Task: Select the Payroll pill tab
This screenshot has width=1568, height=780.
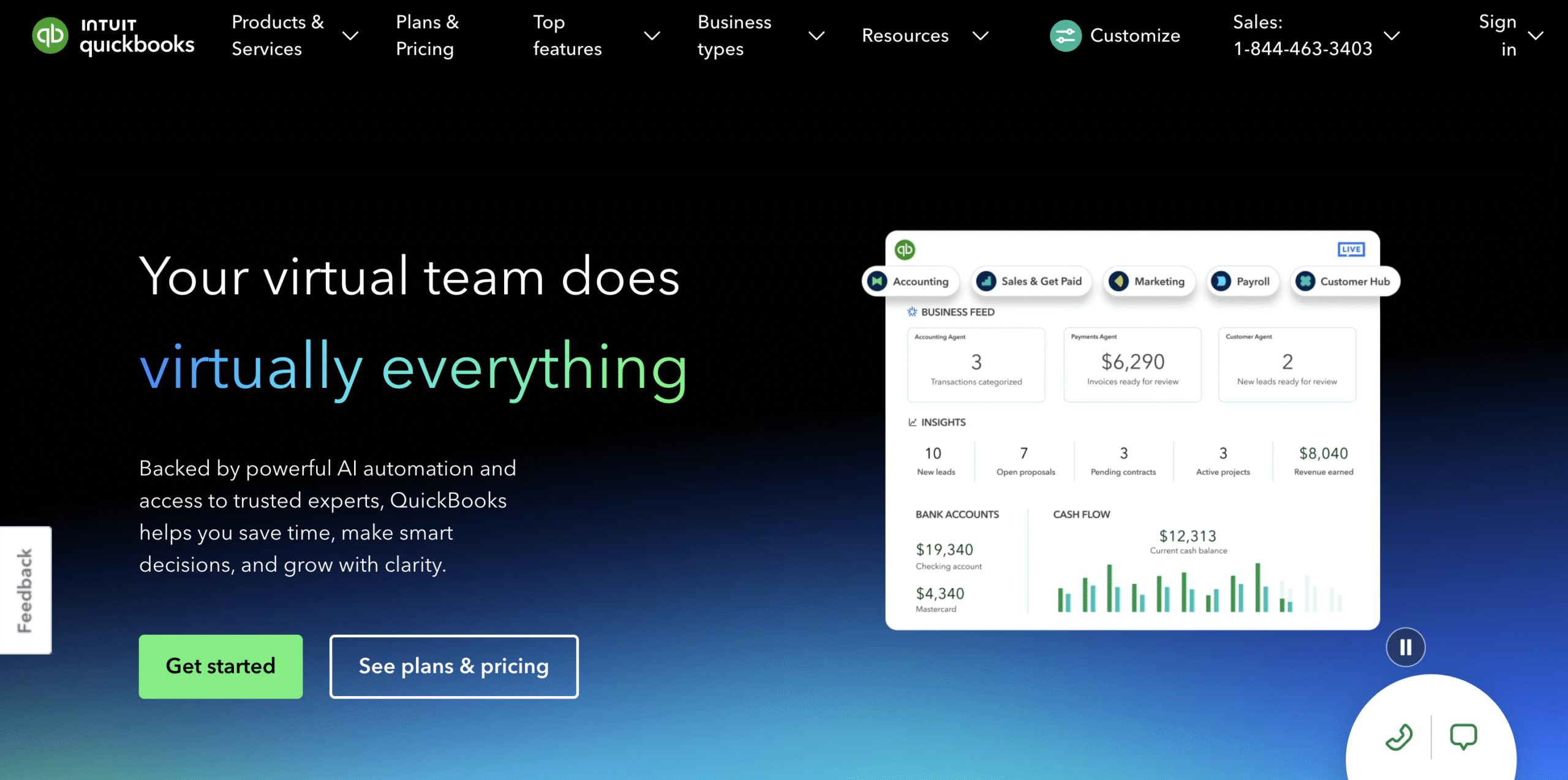Action: click(1243, 281)
